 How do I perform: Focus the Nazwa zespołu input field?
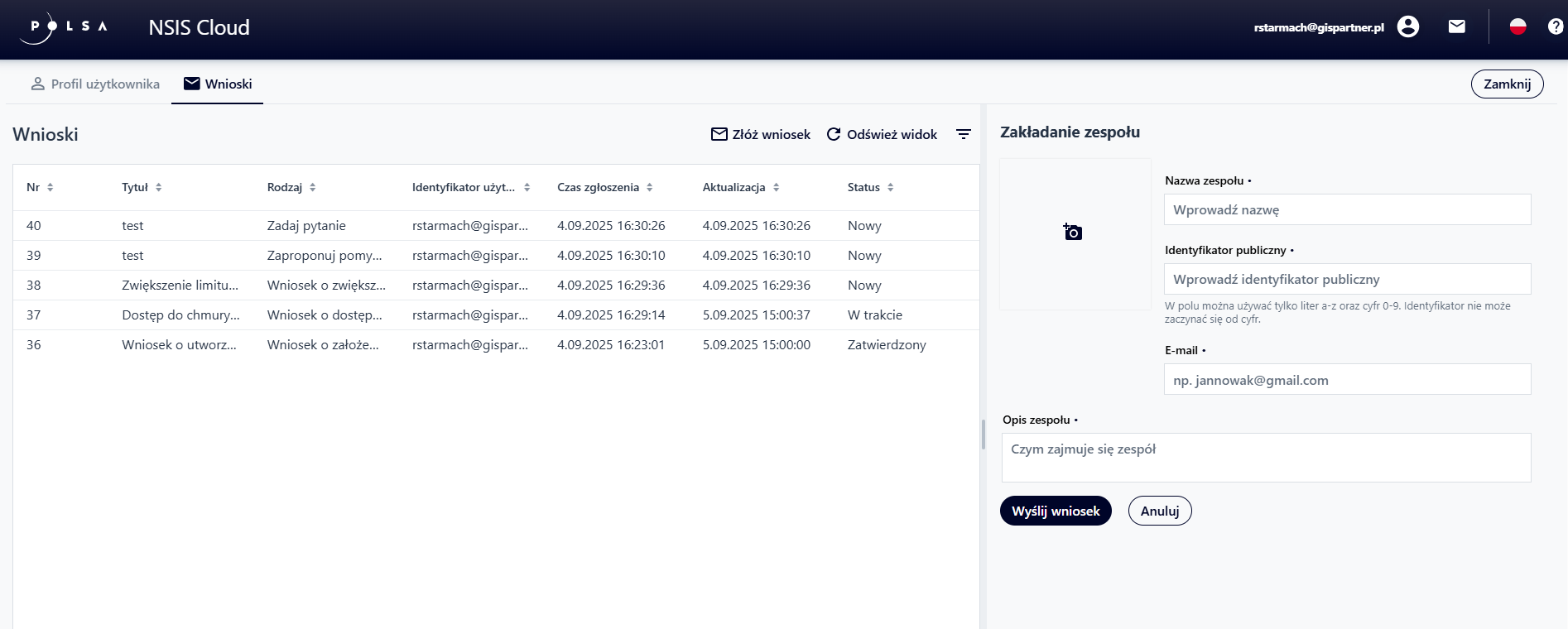[x=1347, y=210]
